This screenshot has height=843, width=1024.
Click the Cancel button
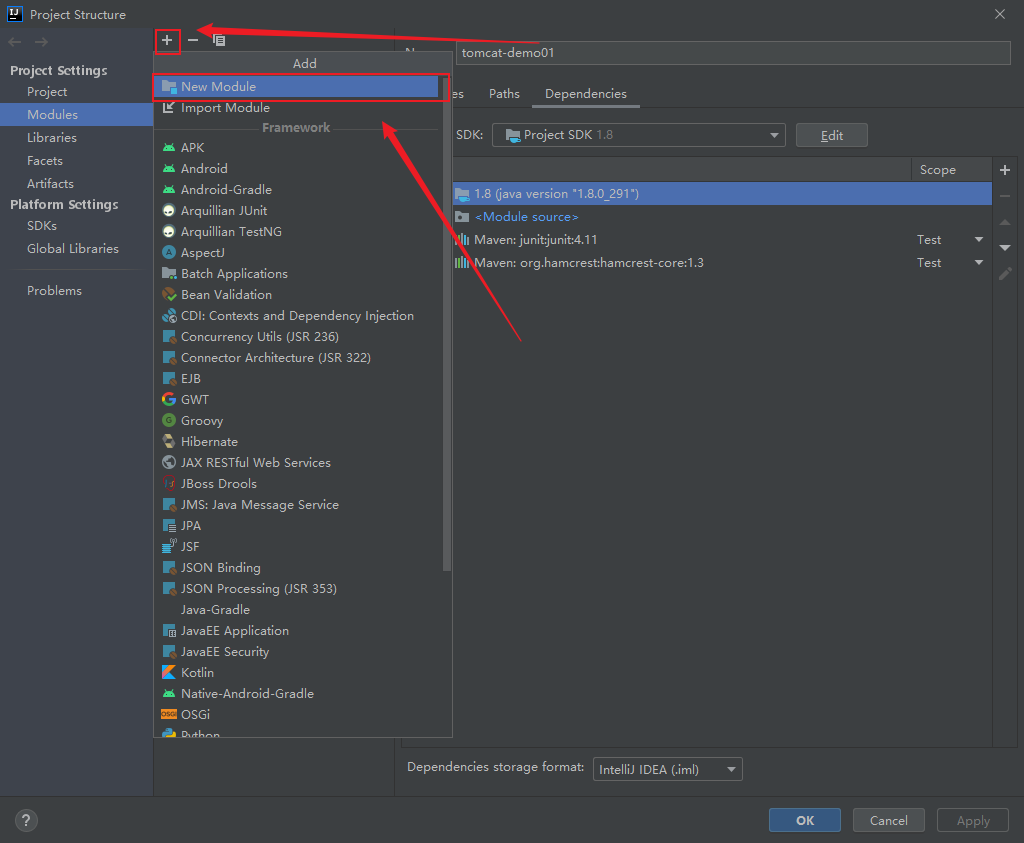pos(888,820)
